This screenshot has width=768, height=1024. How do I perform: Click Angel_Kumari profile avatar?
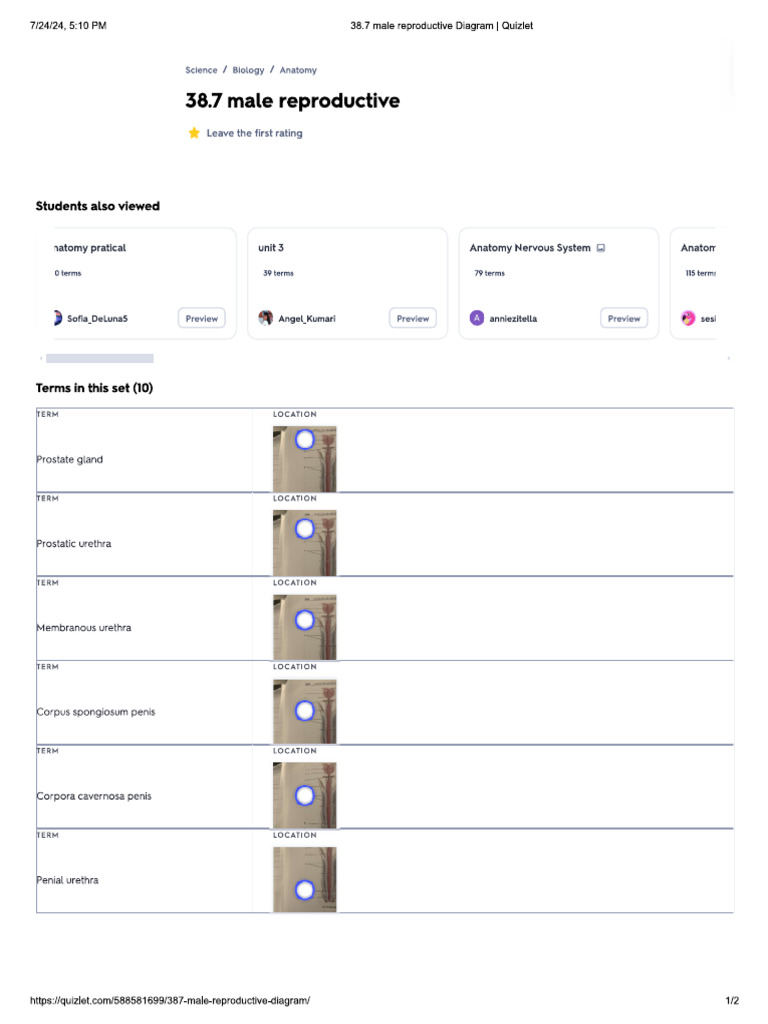pyautogui.click(x=266, y=318)
